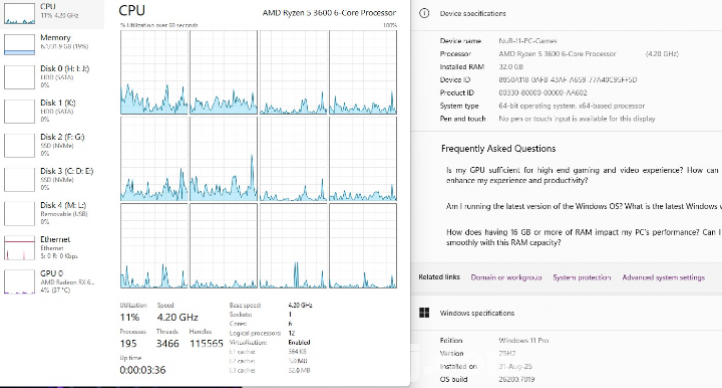Image resolution: width=722 pixels, height=388 pixels.
Task: Click the 16 GB RAM performance FAQ question
Action: pyautogui.click(x=582, y=237)
